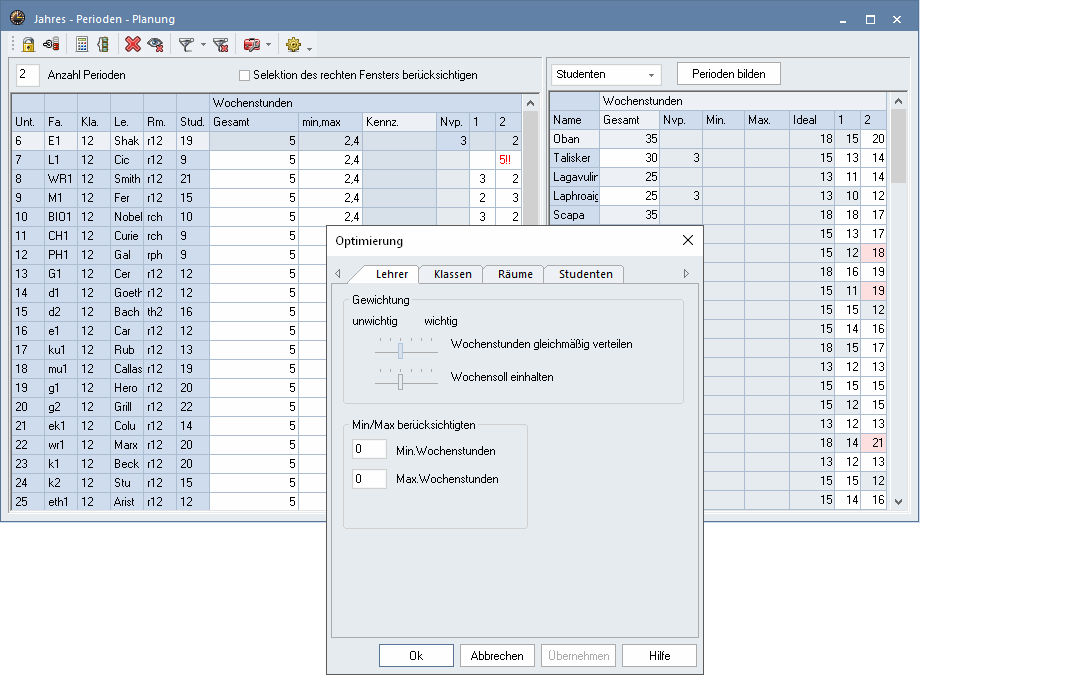Click the 'Unt.' column header
Viewport: 1089px width, 700px height.
pos(28,122)
